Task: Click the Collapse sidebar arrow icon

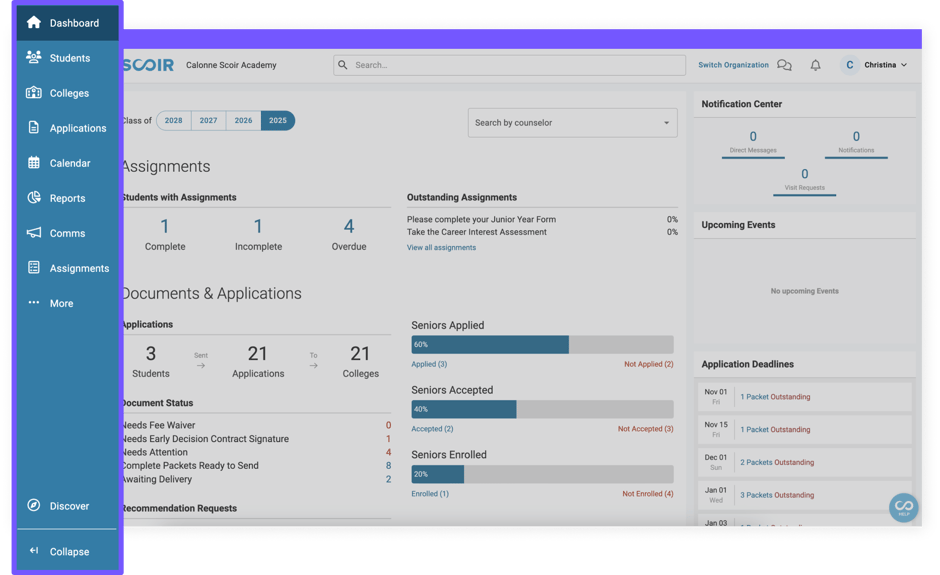Action: click(34, 550)
